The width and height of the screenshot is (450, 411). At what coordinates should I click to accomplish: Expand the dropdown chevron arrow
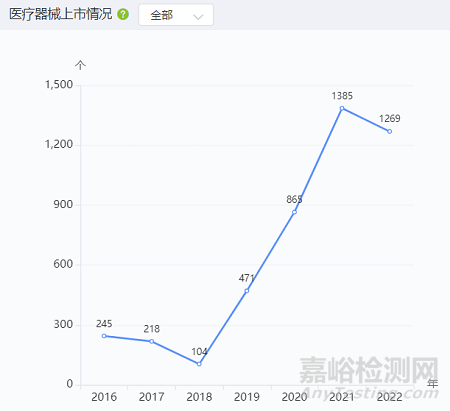(198, 16)
